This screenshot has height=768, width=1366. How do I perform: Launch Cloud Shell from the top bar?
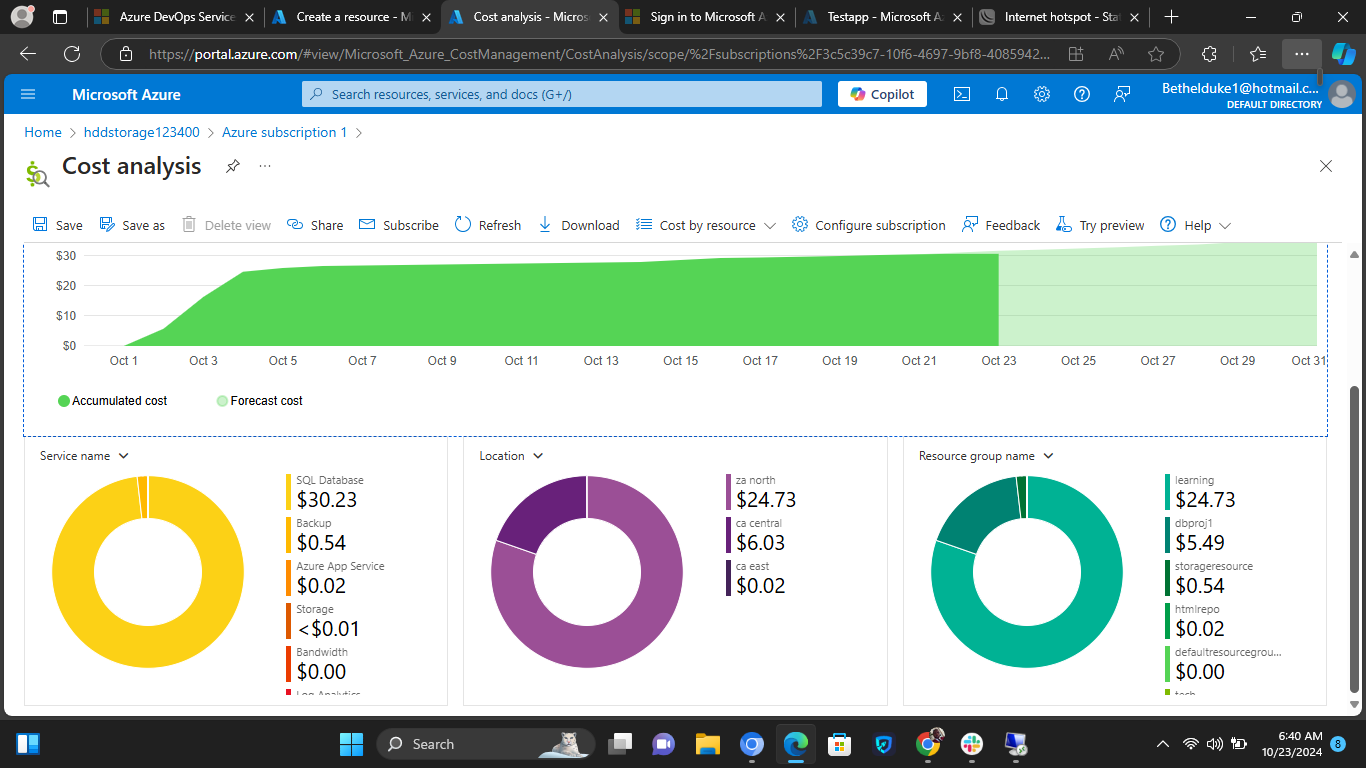click(961, 94)
